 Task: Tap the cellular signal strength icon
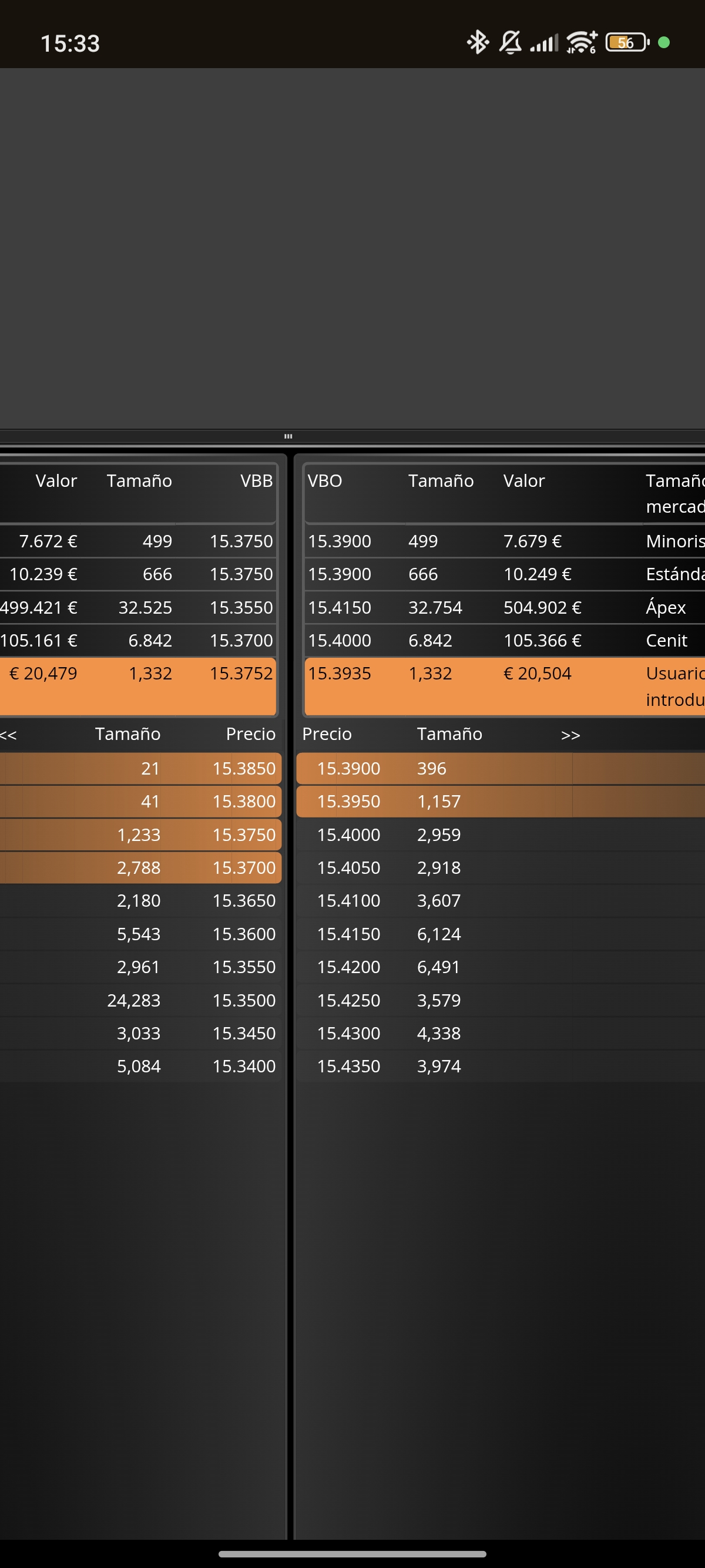543,43
